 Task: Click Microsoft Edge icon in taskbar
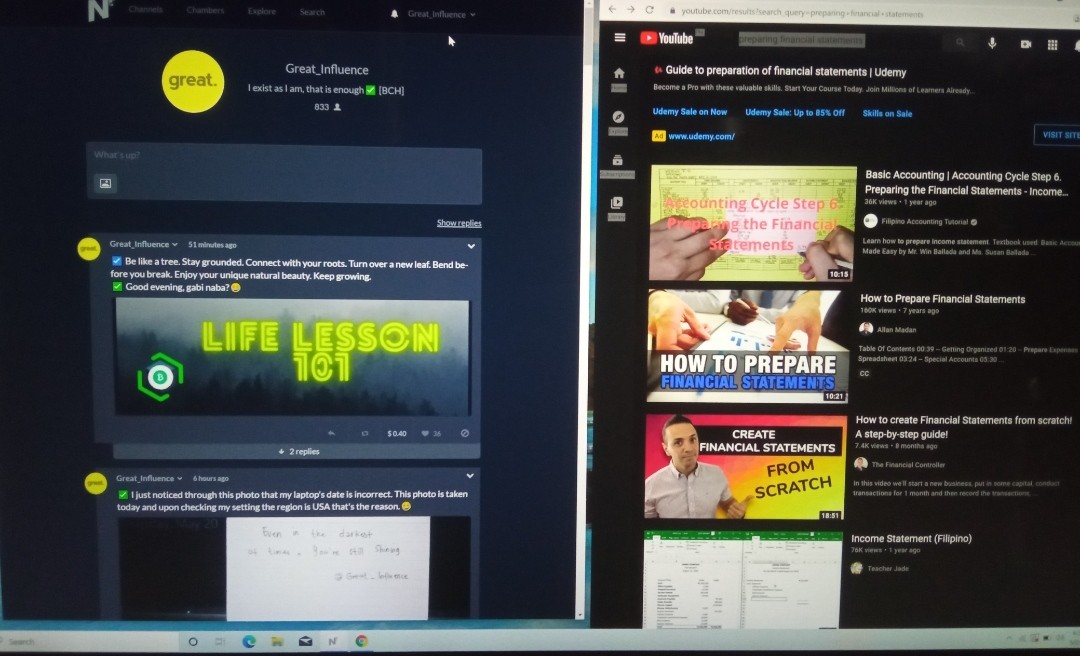coord(249,642)
